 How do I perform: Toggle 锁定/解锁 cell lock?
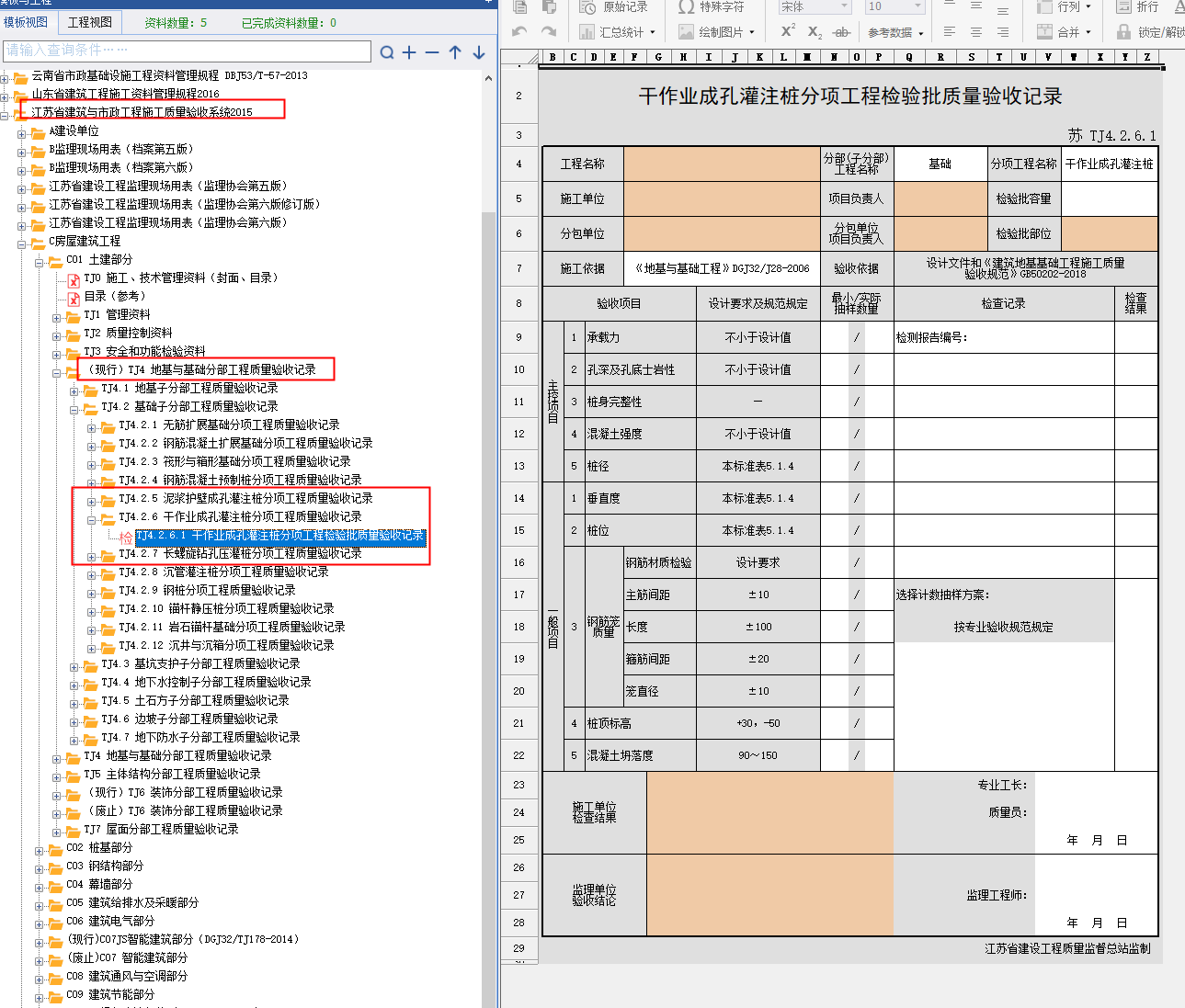[1150, 32]
